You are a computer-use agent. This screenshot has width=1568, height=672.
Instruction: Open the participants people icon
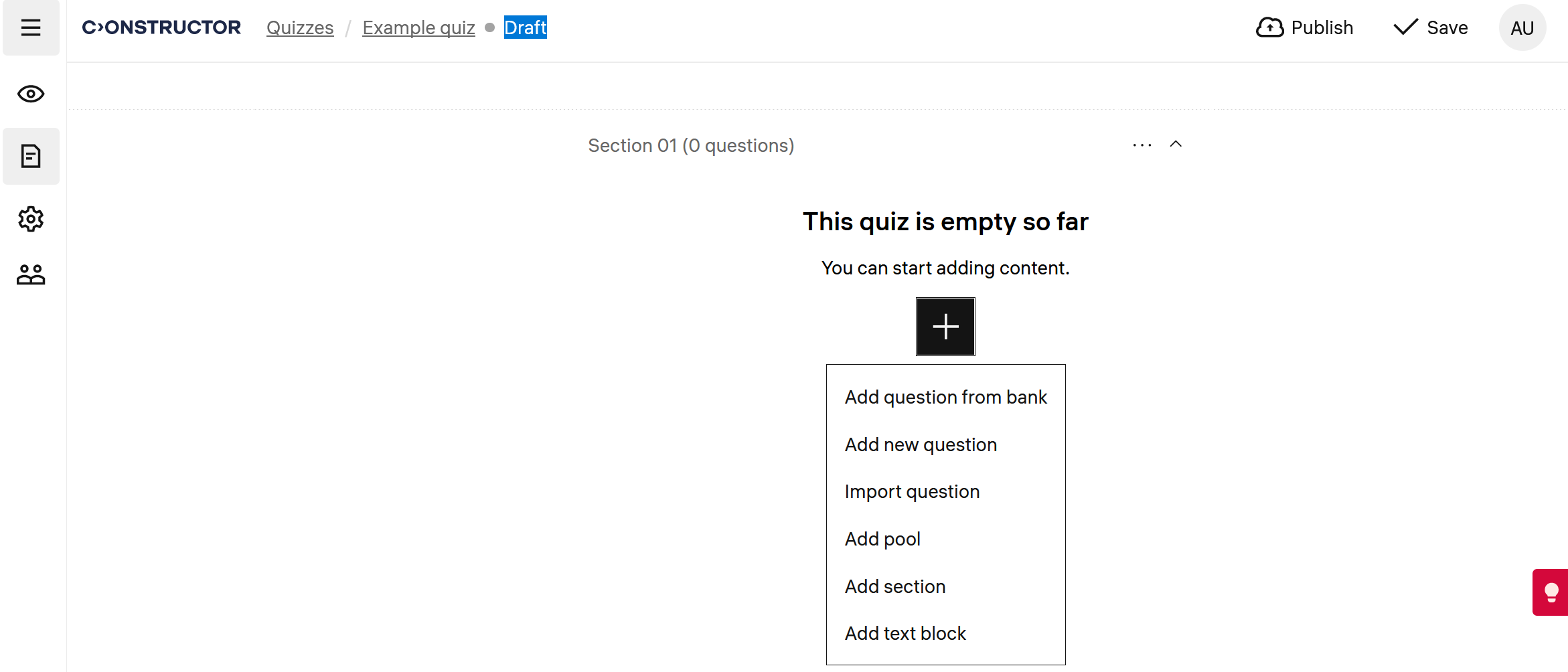point(31,274)
